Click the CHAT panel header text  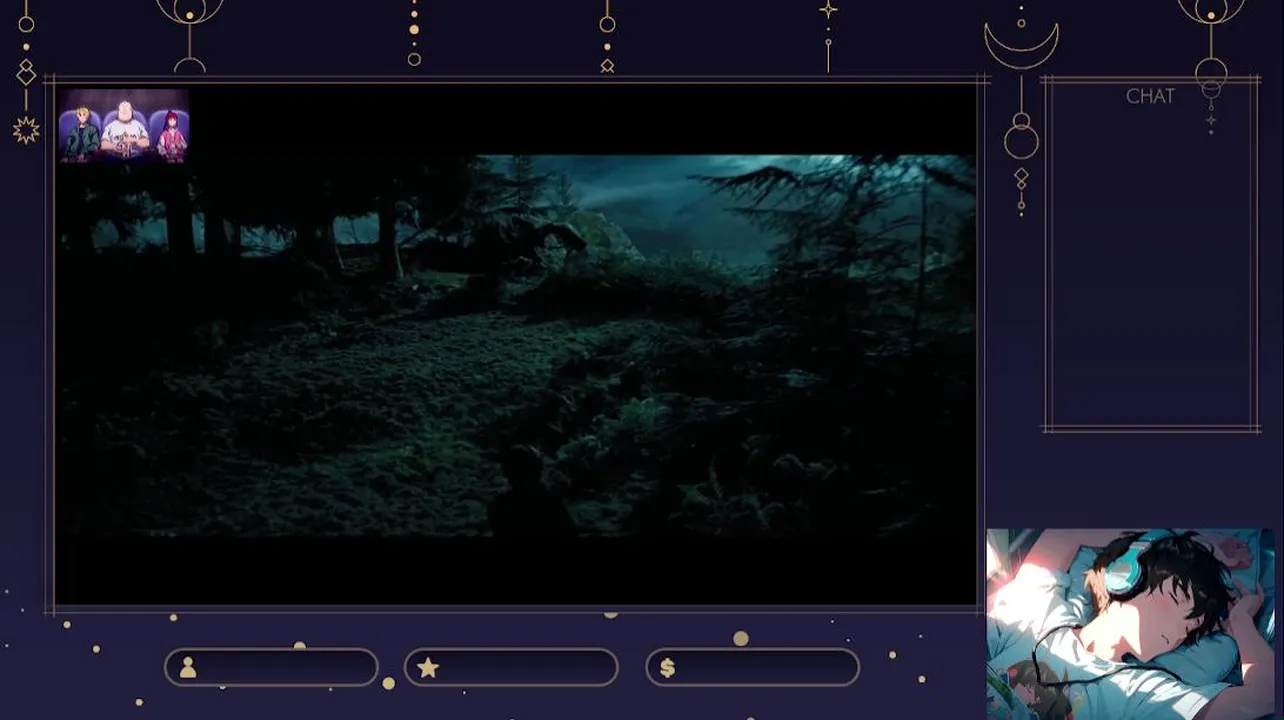click(1150, 97)
